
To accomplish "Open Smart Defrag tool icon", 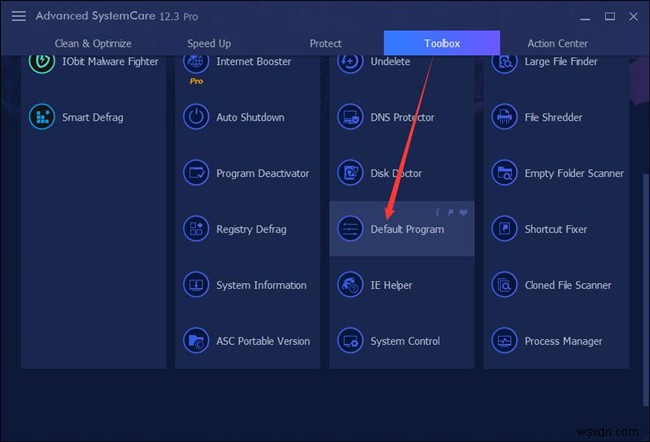I will point(42,117).
